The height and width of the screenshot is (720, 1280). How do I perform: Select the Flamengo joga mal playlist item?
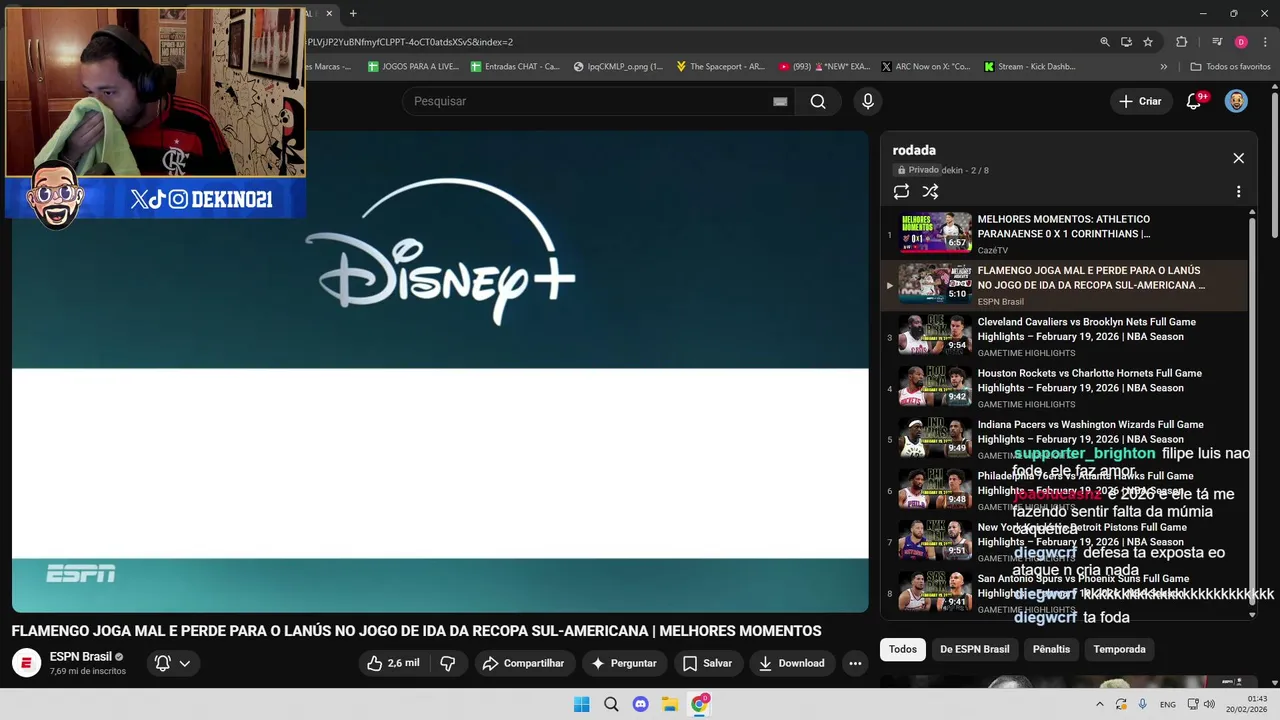pos(1064,285)
